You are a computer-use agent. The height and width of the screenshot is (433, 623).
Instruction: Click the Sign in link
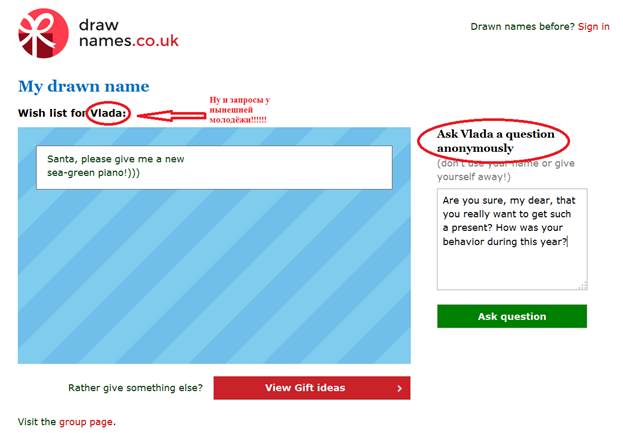(x=593, y=27)
